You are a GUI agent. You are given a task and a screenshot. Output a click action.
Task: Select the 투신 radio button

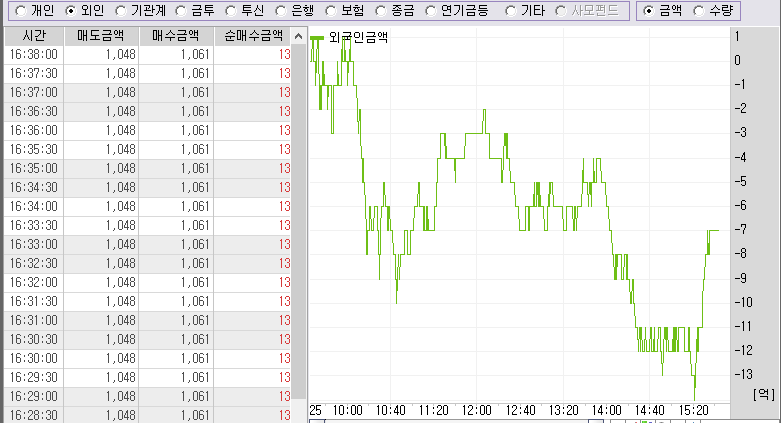click(231, 10)
